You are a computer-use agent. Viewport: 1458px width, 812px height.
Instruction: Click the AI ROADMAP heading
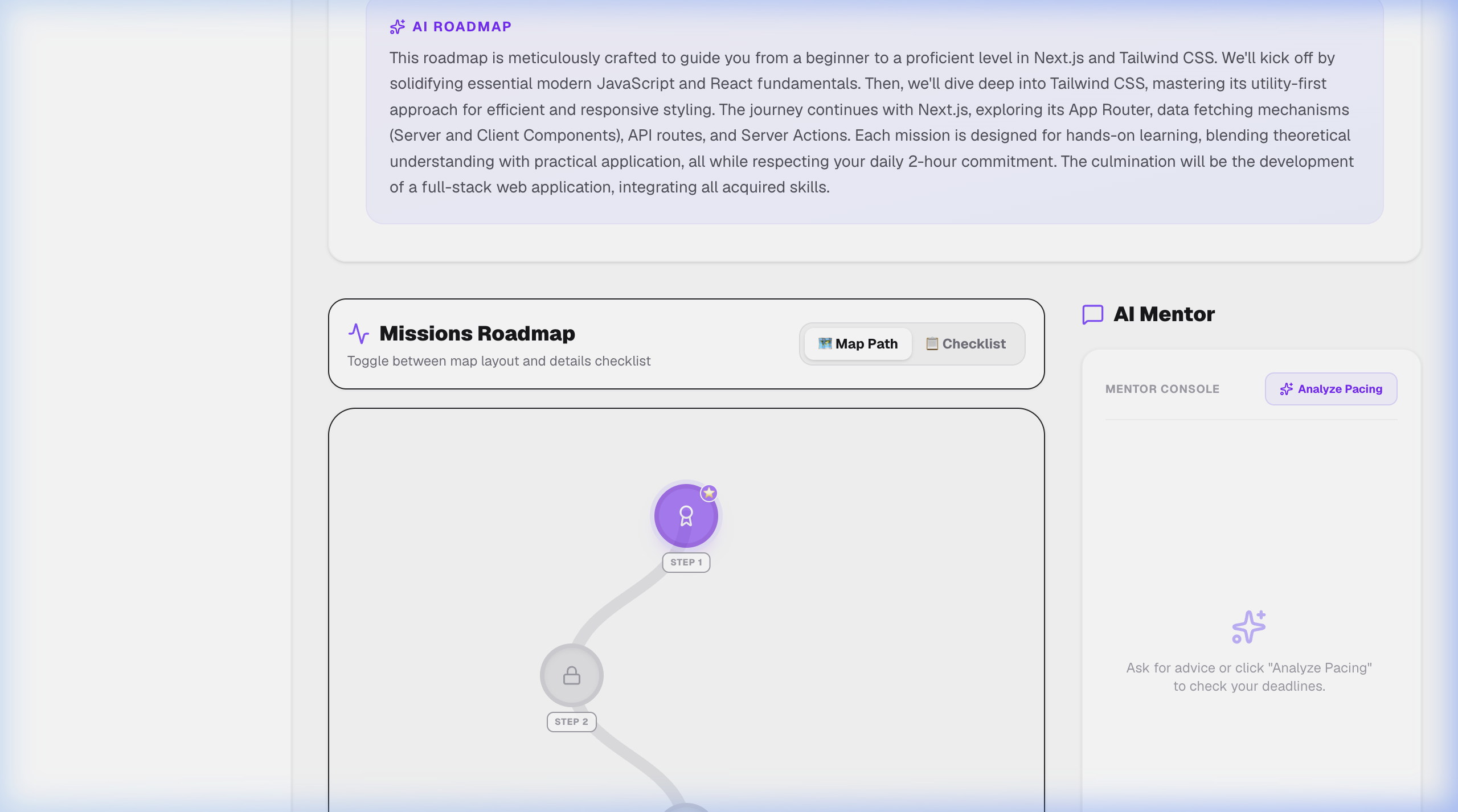pos(462,27)
